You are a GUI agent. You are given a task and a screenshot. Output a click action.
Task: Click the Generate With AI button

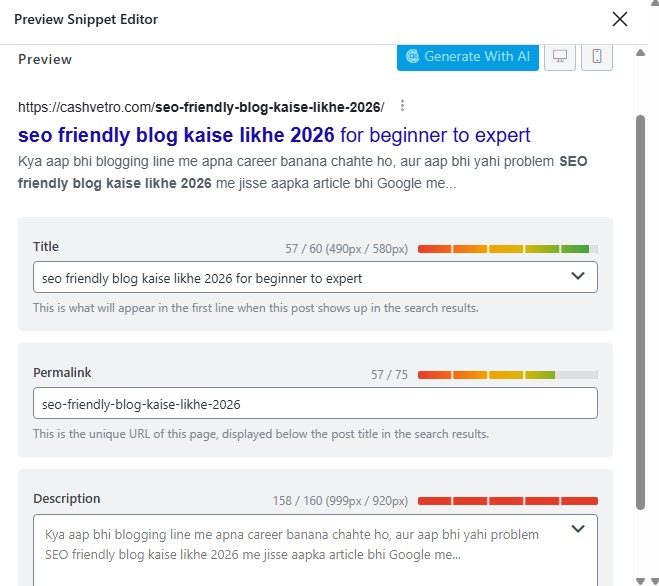pyautogui.click(x=467, y=57)
